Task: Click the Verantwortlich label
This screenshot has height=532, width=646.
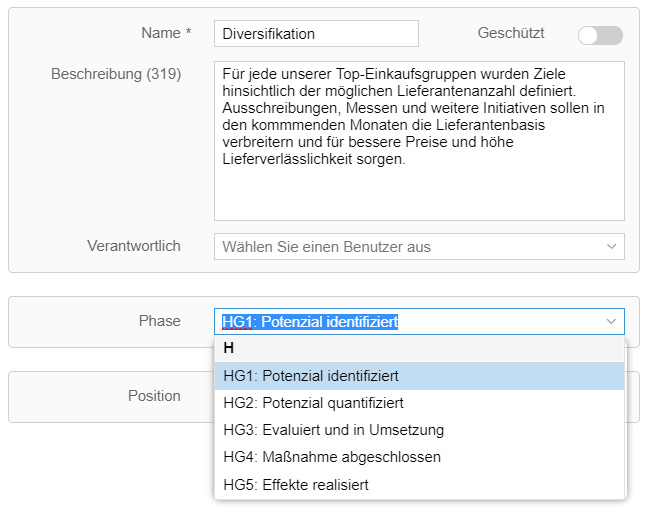Action: pos(134,245)
